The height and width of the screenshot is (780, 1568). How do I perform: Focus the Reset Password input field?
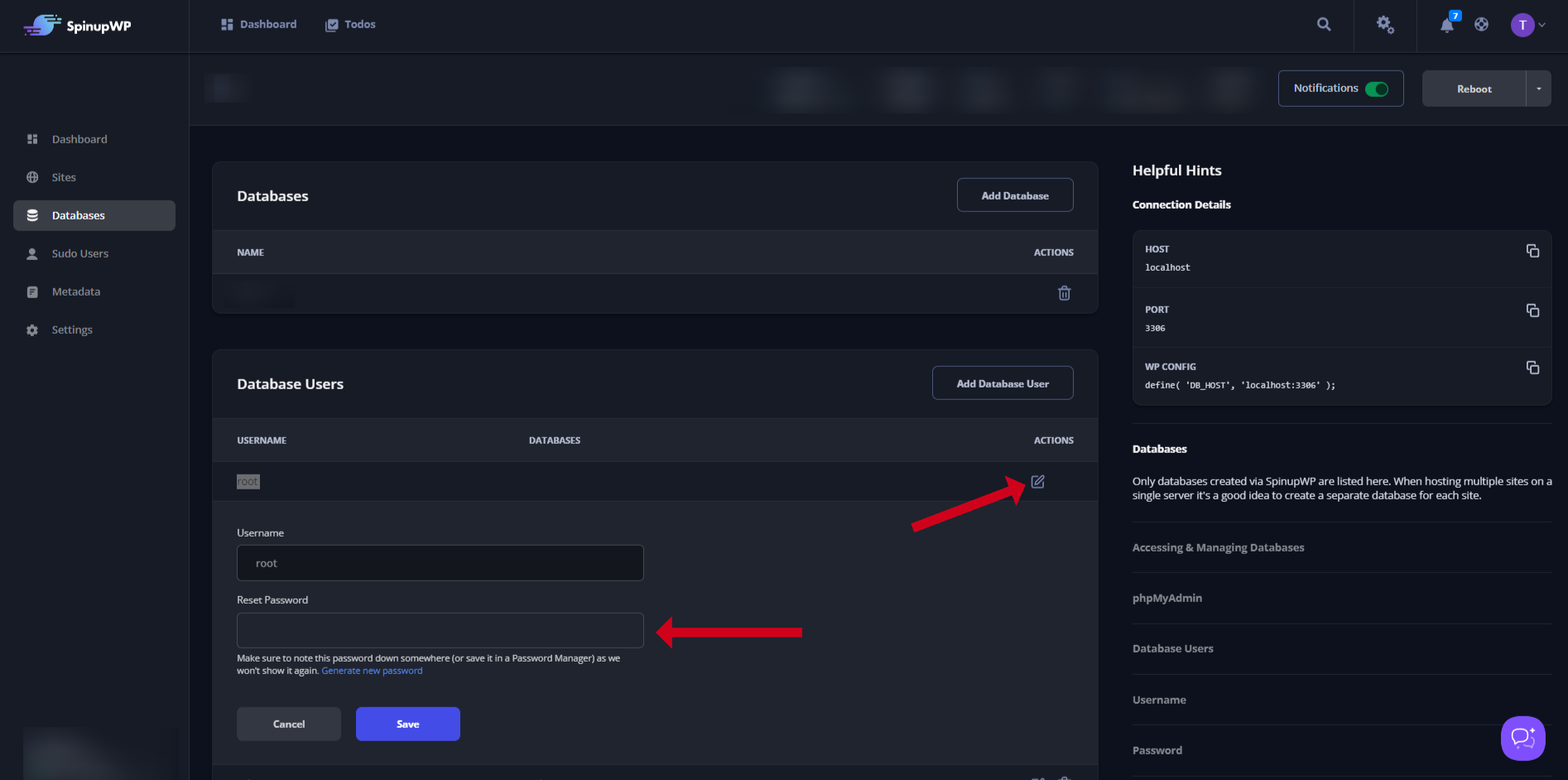440,630
